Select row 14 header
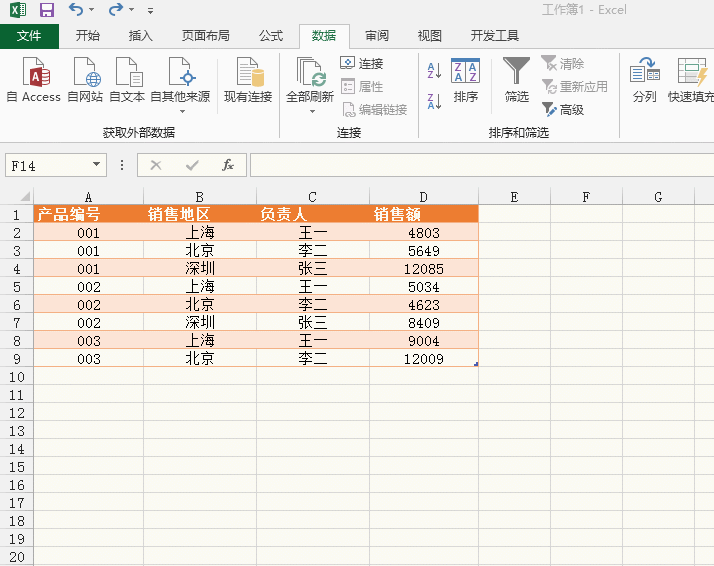 coord(16,449)
